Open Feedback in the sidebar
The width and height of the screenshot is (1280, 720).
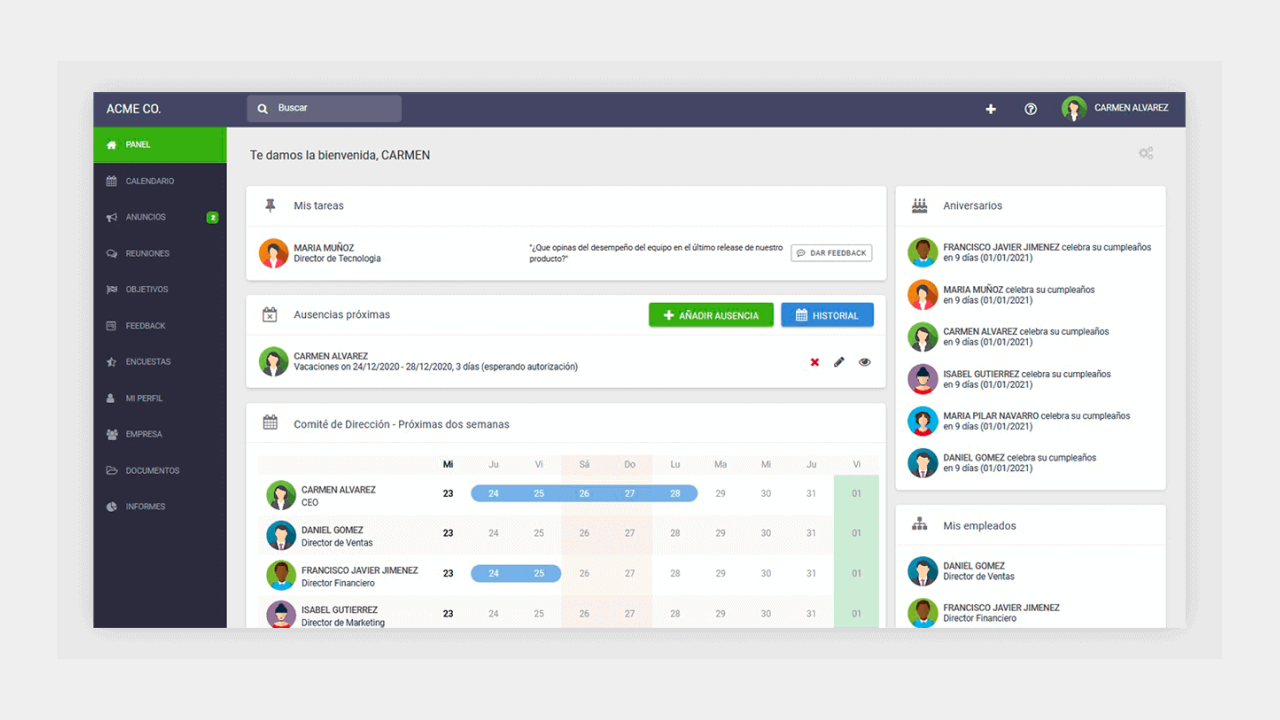(x=160, y=326)
